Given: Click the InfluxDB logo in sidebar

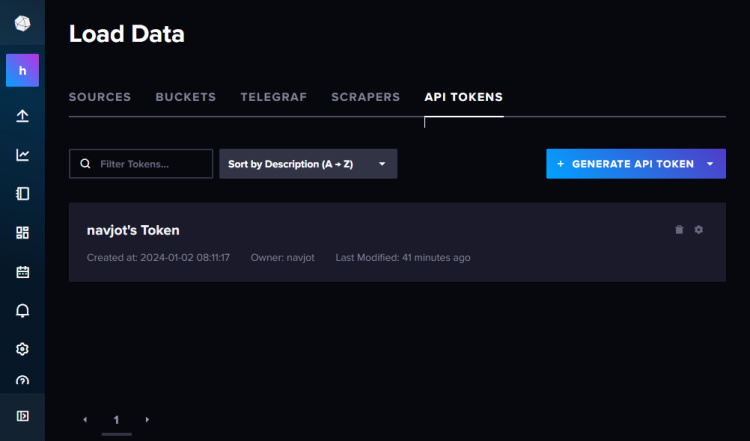Looking at the screenshot, I should click(22, 23).
